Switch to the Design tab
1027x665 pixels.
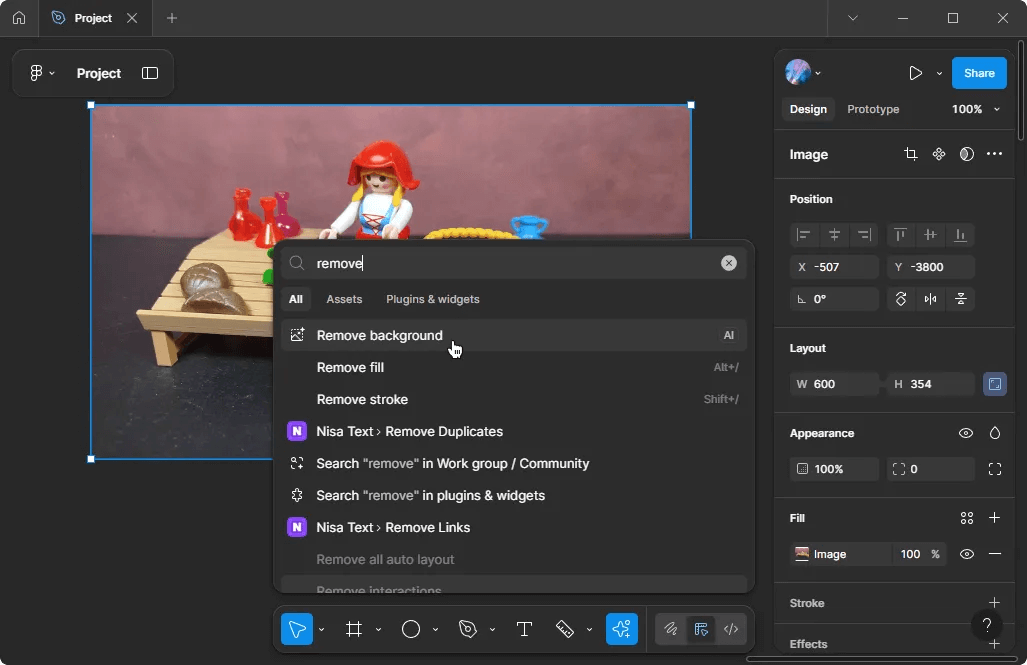tap(808, 109)
